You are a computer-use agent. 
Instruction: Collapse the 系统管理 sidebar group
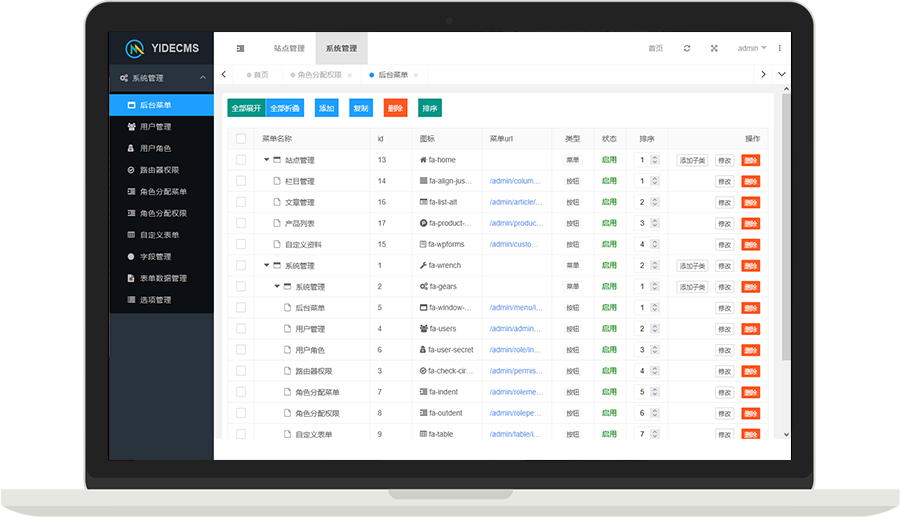pyautogui.click(x=202, y=78)
